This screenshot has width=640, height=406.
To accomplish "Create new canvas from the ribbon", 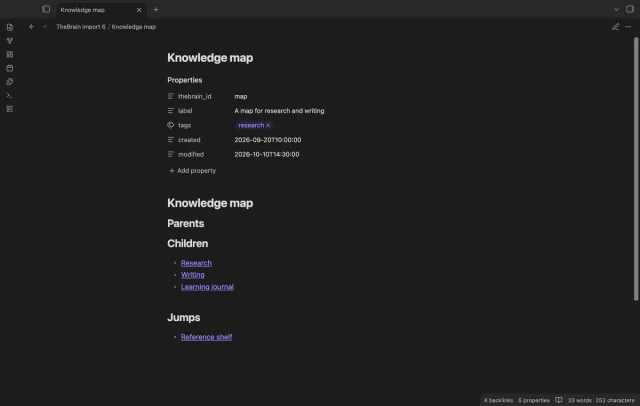I will (x=10, y=54).
